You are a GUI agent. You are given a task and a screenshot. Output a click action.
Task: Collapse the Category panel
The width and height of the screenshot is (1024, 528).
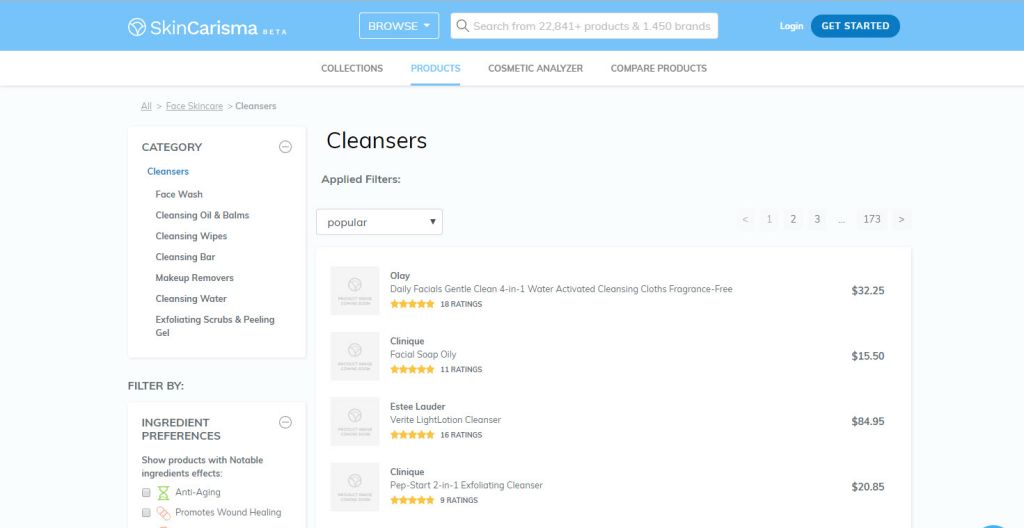click(285, 147)
